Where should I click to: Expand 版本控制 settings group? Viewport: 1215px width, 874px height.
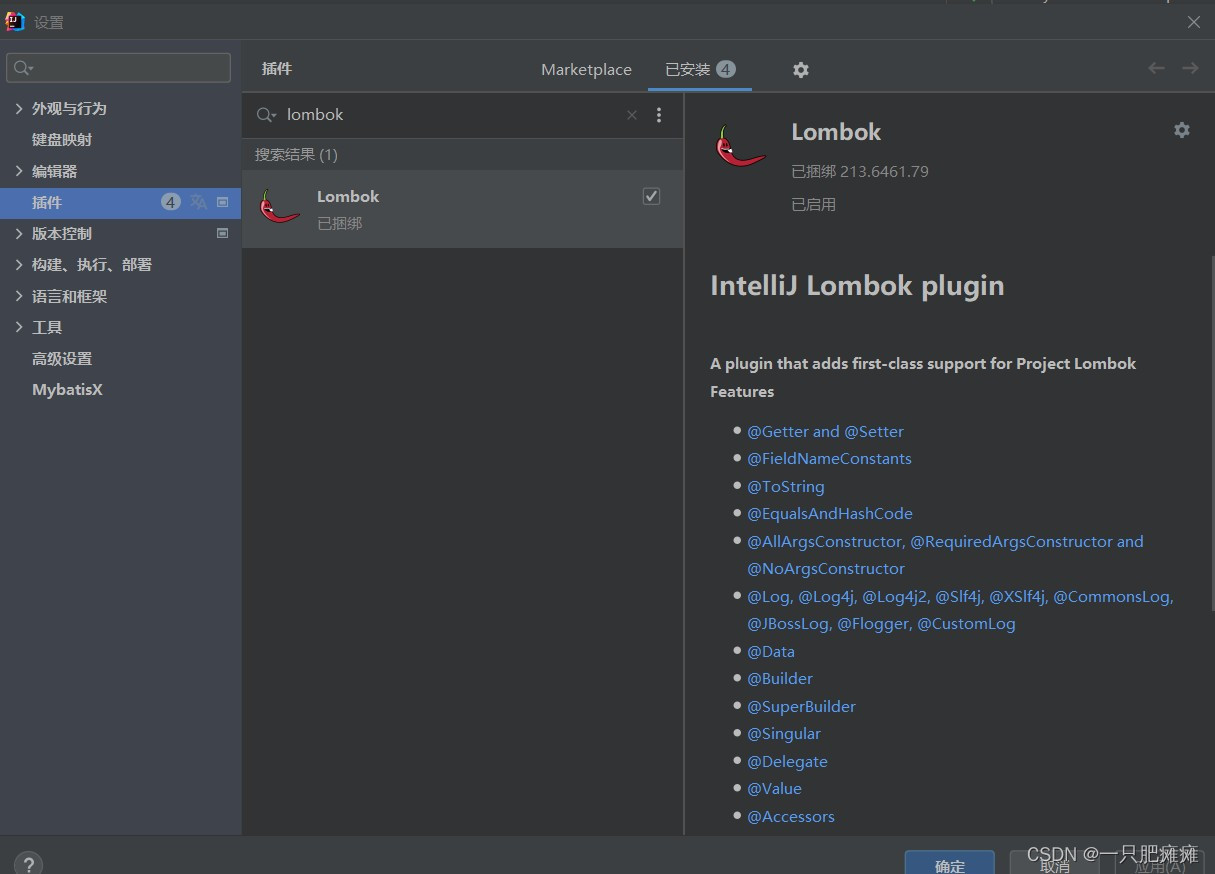(x=19, y=233)
